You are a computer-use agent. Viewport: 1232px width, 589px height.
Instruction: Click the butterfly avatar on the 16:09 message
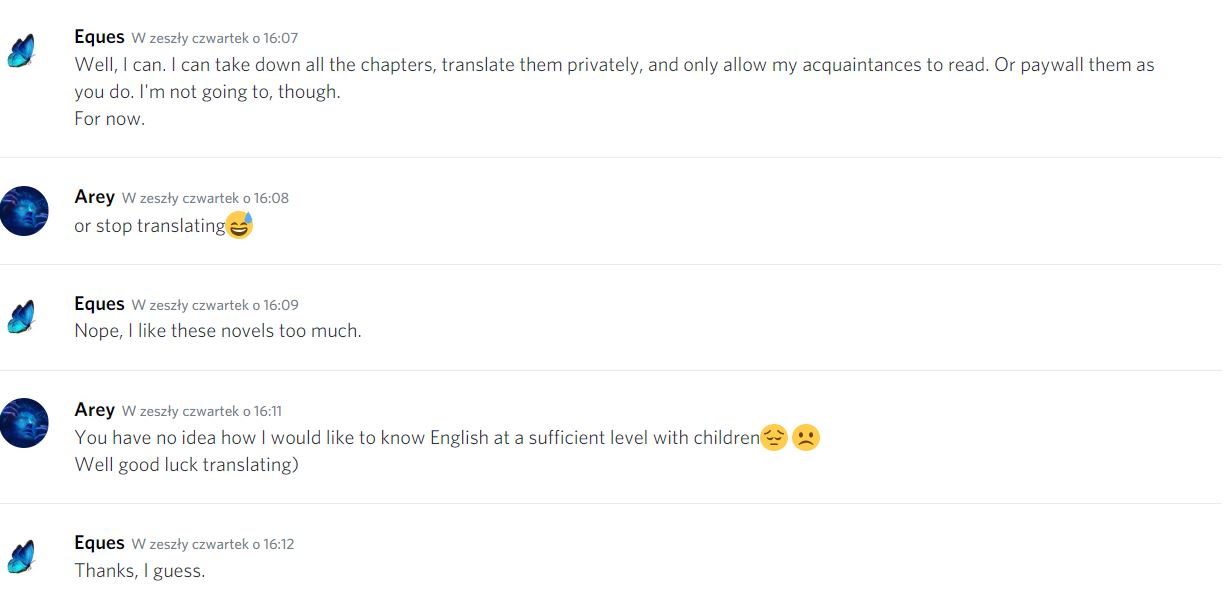click(21, 316)
